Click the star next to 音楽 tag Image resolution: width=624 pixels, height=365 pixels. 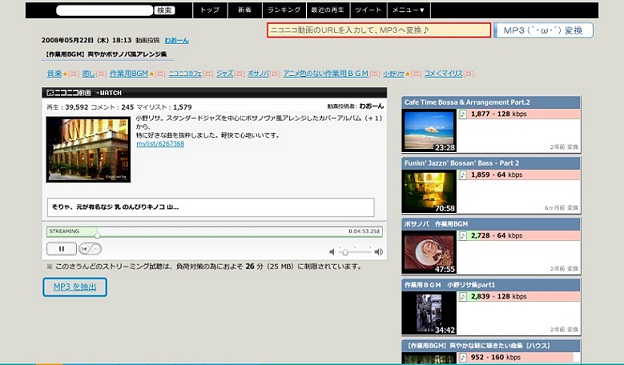click(65, 74)
